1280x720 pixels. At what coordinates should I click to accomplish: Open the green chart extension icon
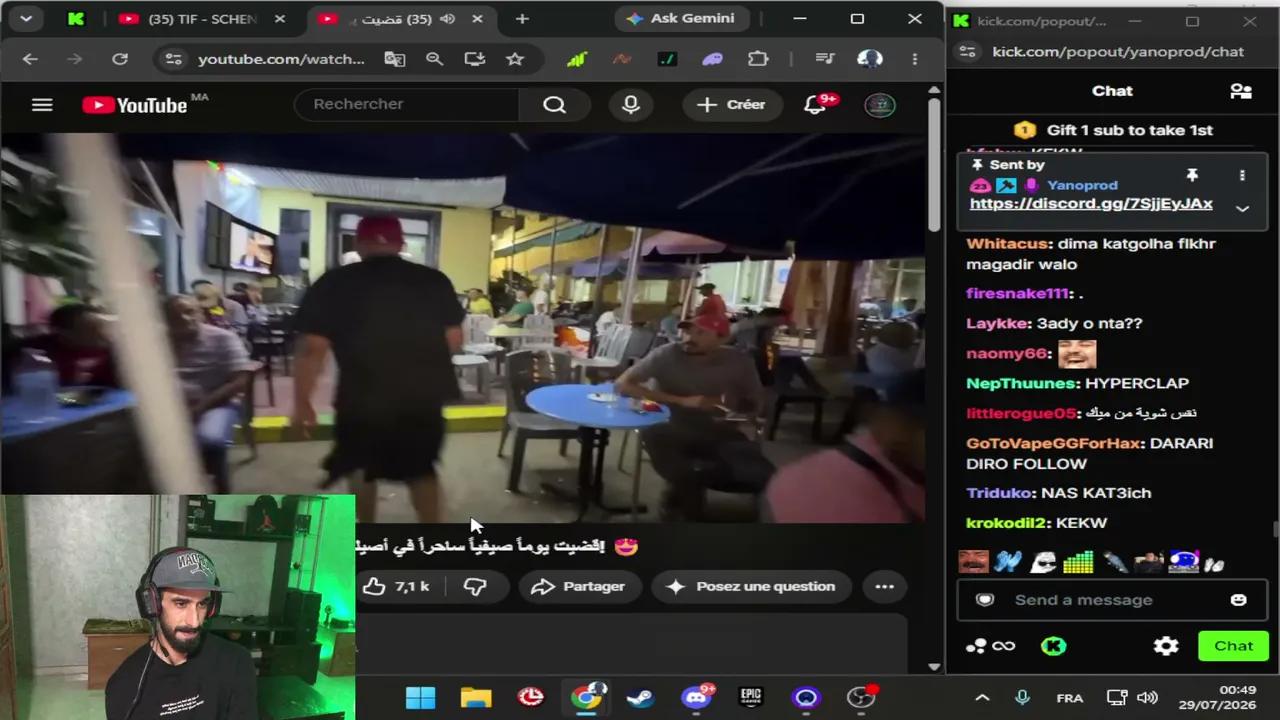click(576, 59)
